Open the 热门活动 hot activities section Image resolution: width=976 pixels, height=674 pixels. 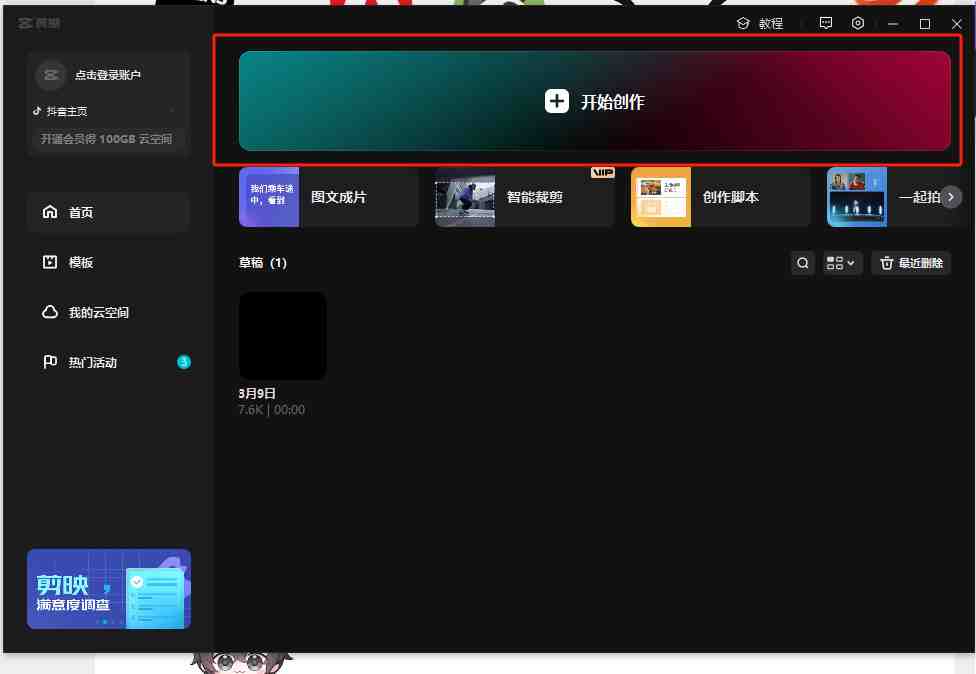92,362
